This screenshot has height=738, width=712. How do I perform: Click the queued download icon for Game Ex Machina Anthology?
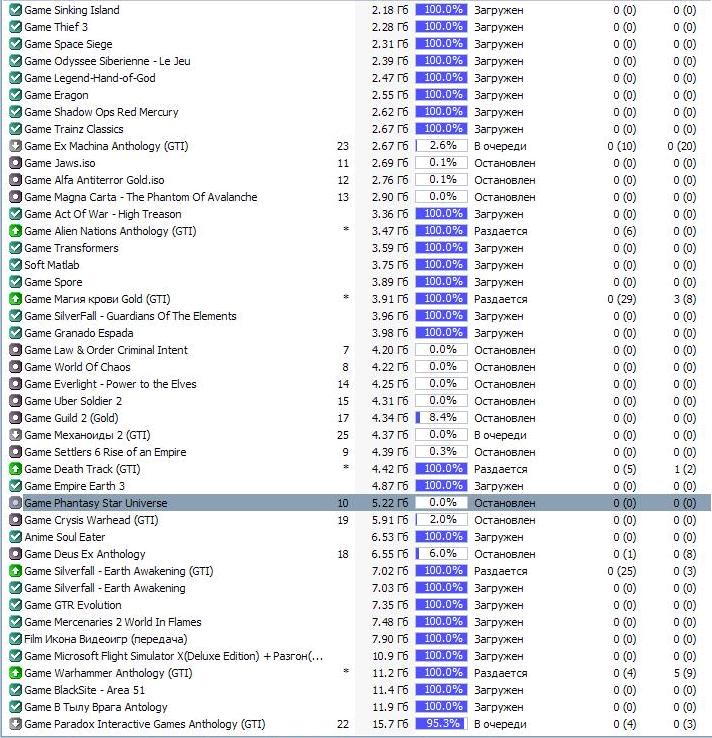point(16,146)
